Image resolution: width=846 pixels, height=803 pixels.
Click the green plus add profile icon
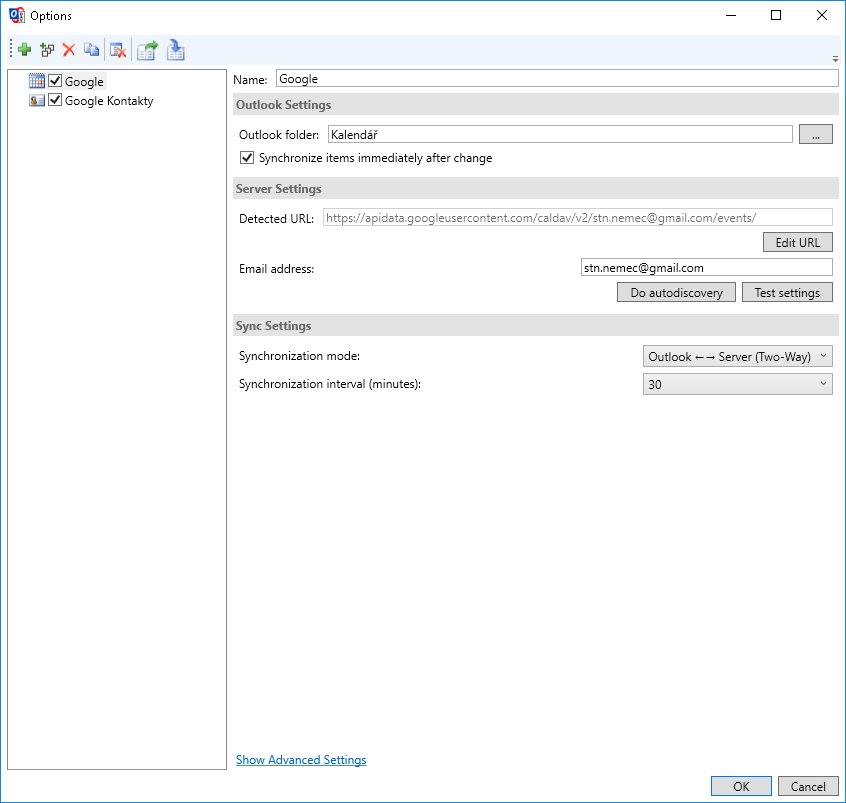25,49
